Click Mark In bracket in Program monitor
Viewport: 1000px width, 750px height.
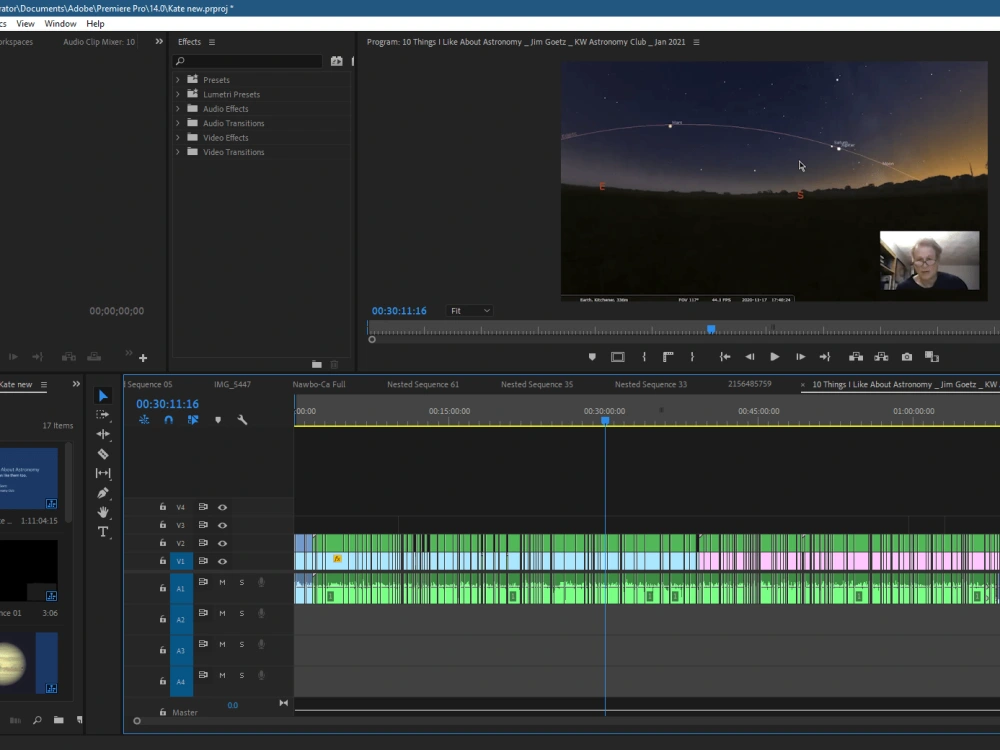click(644, 357)
